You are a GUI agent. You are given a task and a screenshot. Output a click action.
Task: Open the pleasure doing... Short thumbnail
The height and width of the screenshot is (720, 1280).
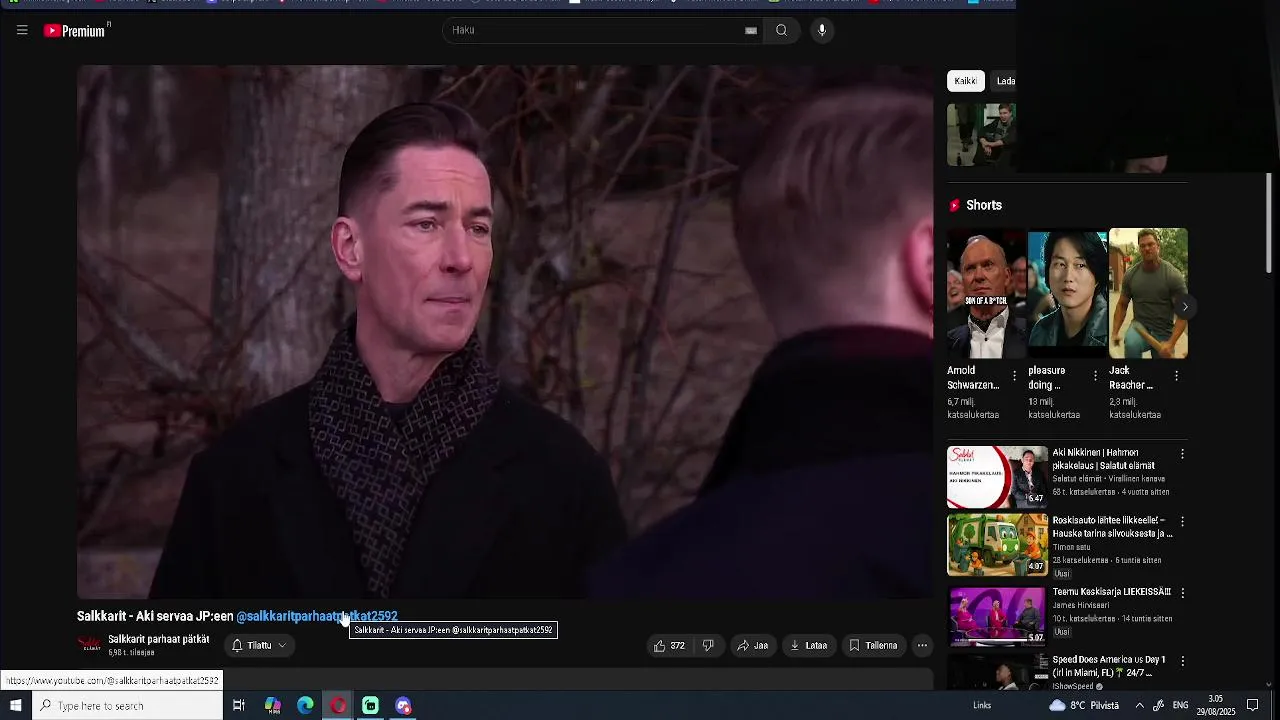click(1068, 294)
